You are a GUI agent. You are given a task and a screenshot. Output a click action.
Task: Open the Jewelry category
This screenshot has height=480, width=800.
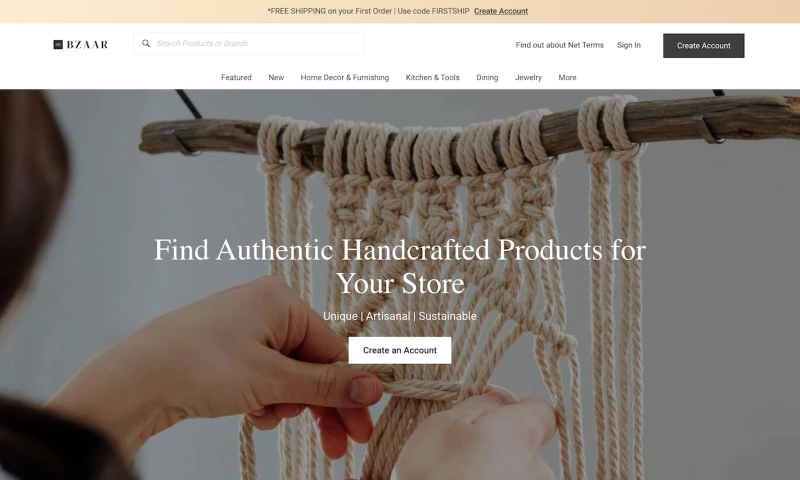click(x=528, y=78)
